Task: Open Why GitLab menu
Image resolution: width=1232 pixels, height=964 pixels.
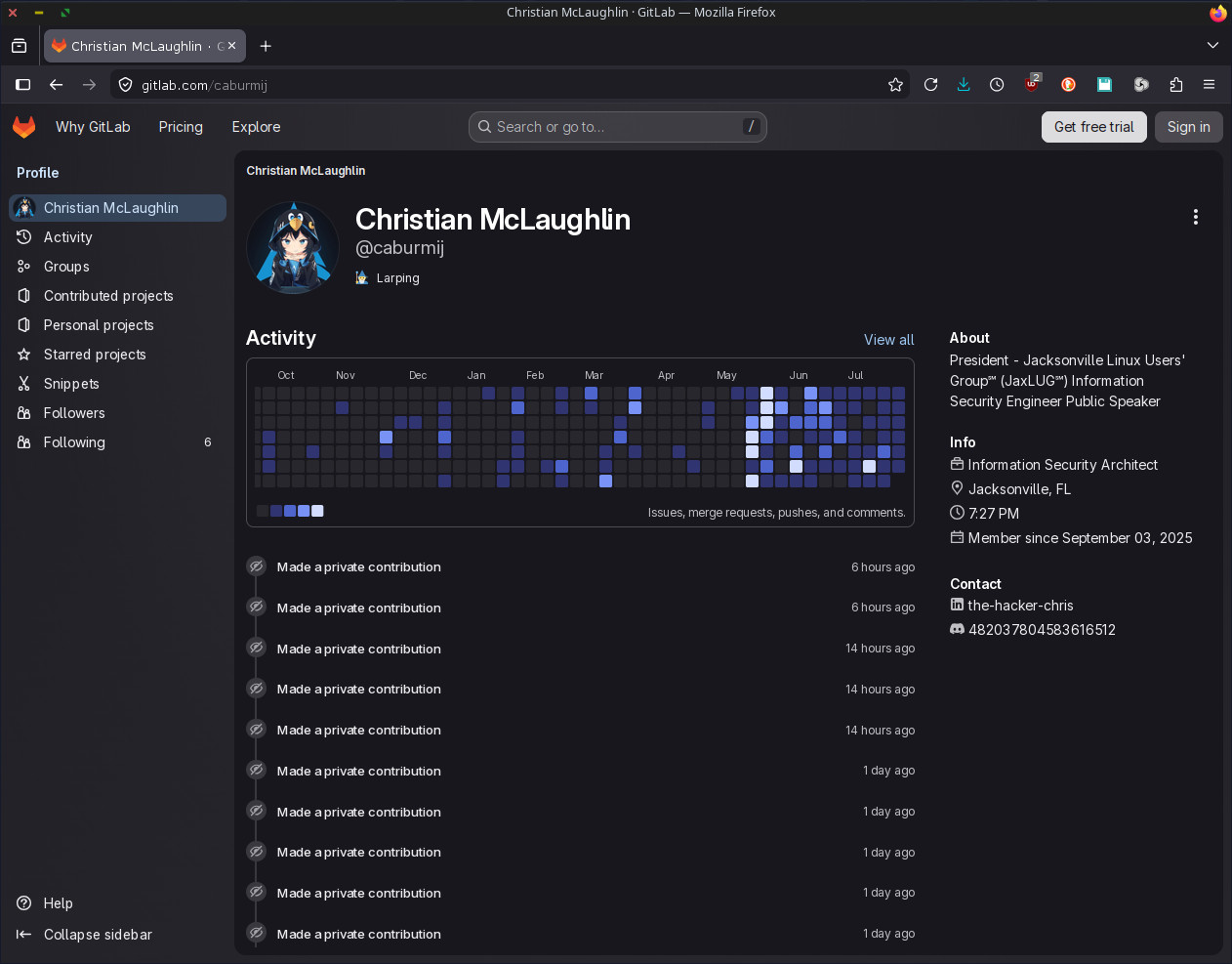Action: (93, 127)
